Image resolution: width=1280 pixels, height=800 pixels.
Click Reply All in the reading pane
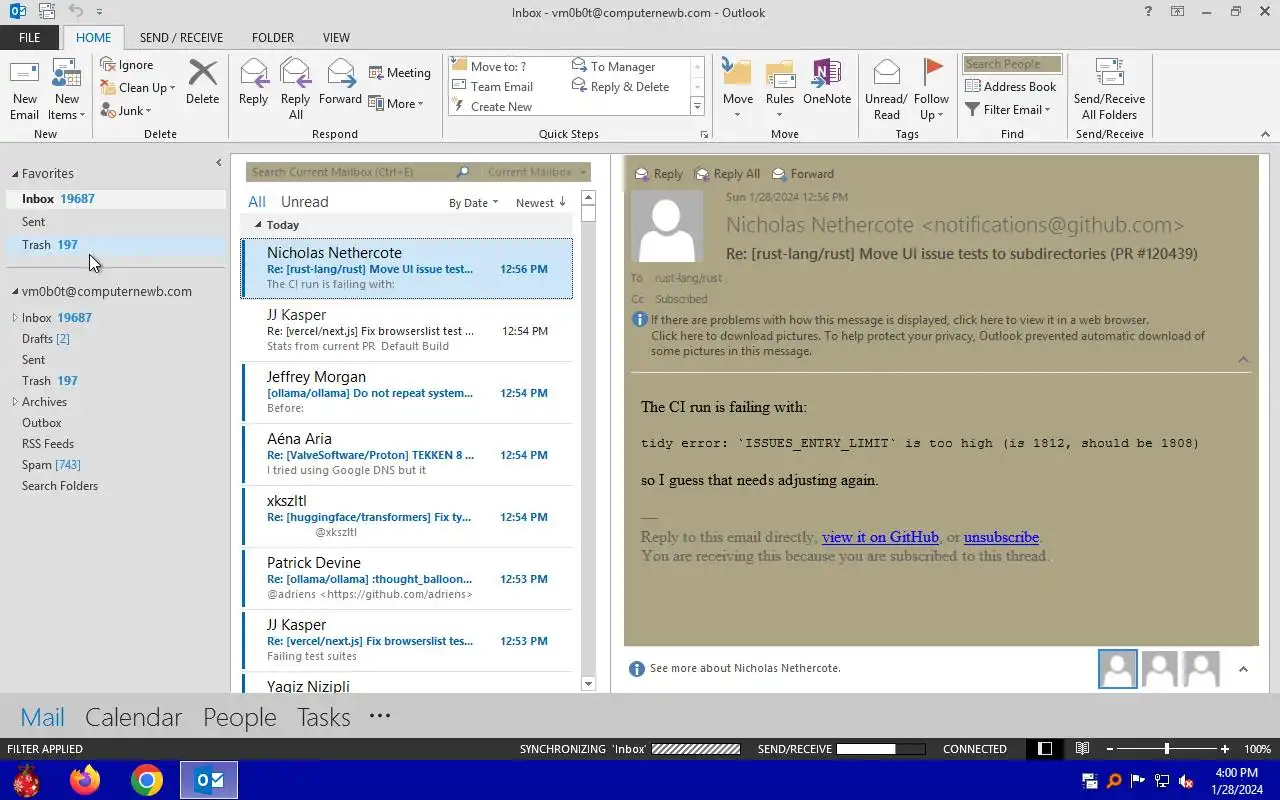[x=727, y=174]
